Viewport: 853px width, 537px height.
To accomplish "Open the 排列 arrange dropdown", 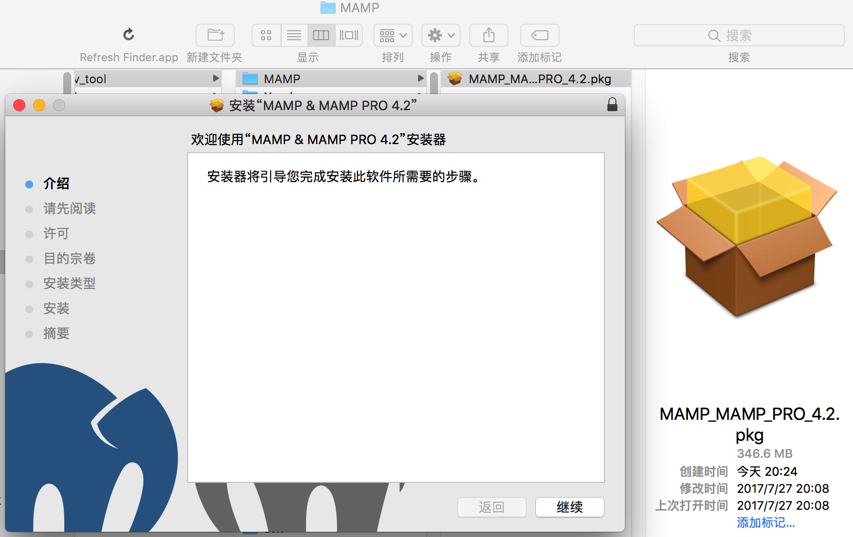I will (x=393, y=35).
